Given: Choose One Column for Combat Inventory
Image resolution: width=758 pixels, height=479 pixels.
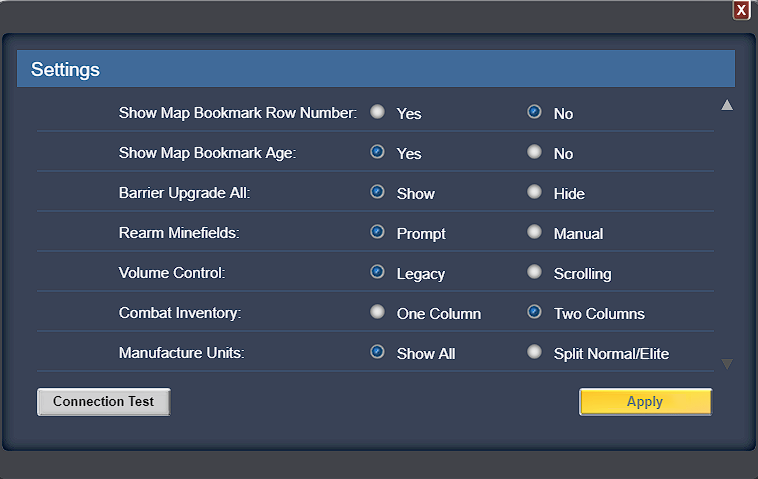Looking at the screenshot, I should pyautogui.click(x=378, y=312).
